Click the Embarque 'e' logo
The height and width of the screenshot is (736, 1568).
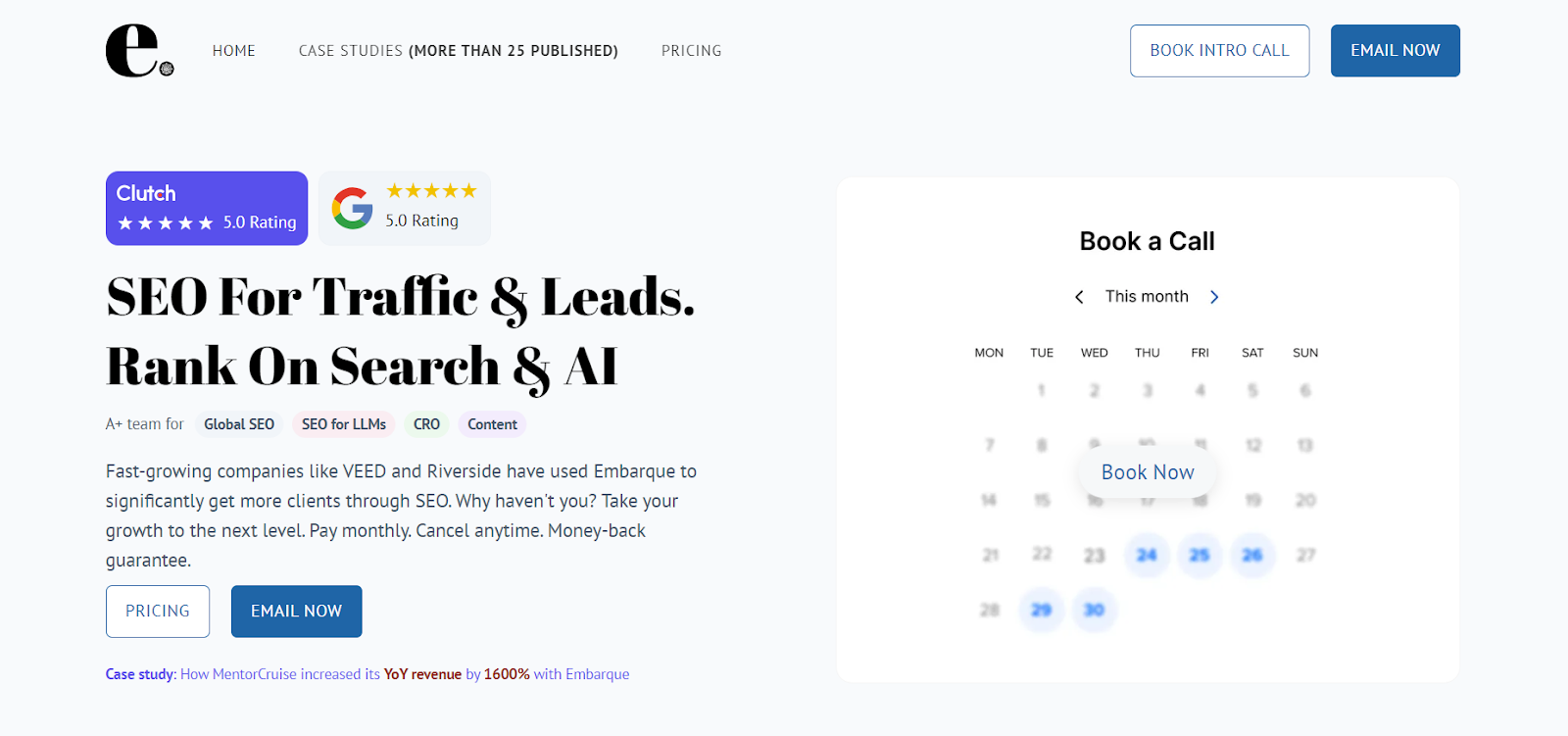pos(139,51)
